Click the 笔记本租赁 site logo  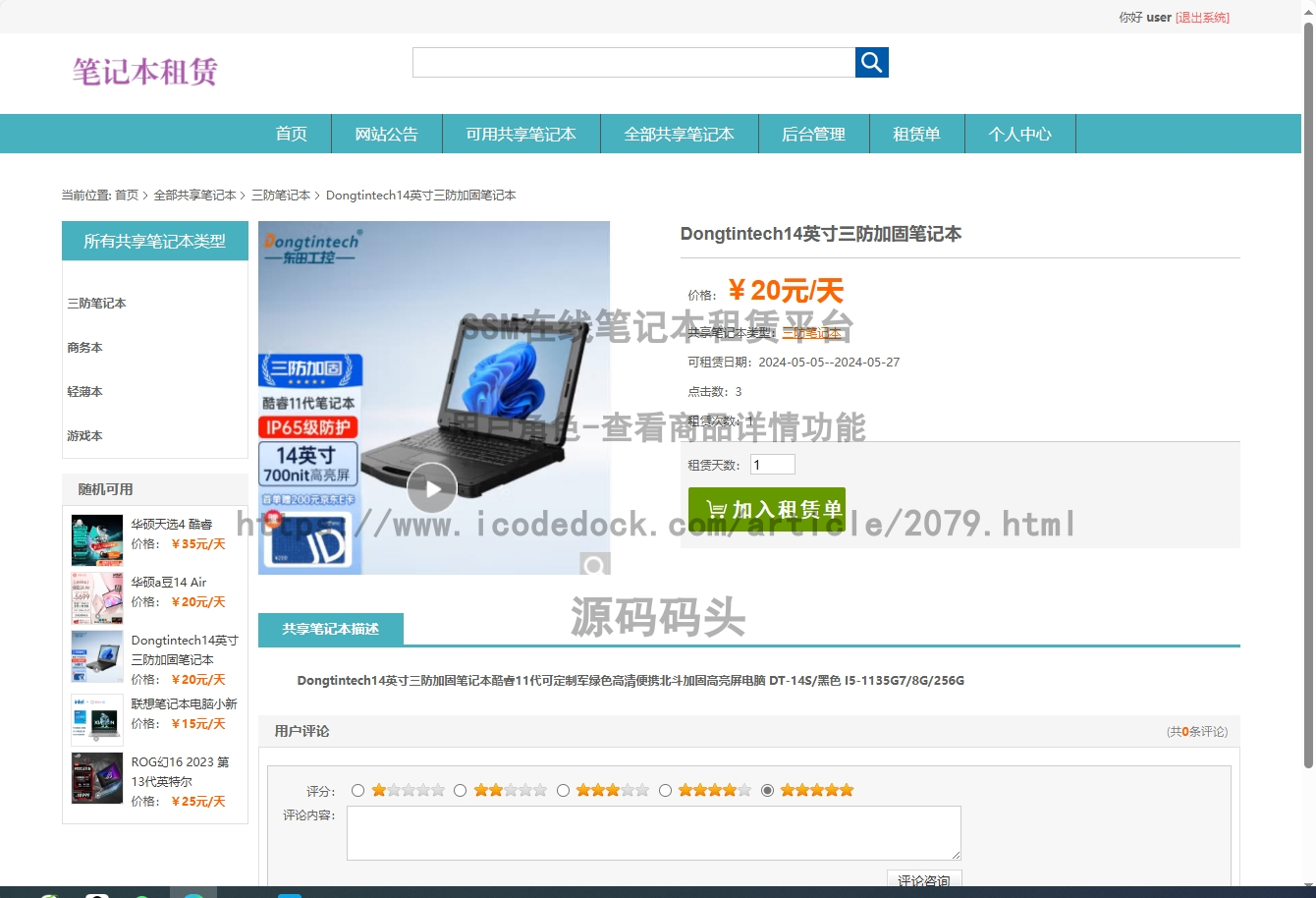click(144, 71)
